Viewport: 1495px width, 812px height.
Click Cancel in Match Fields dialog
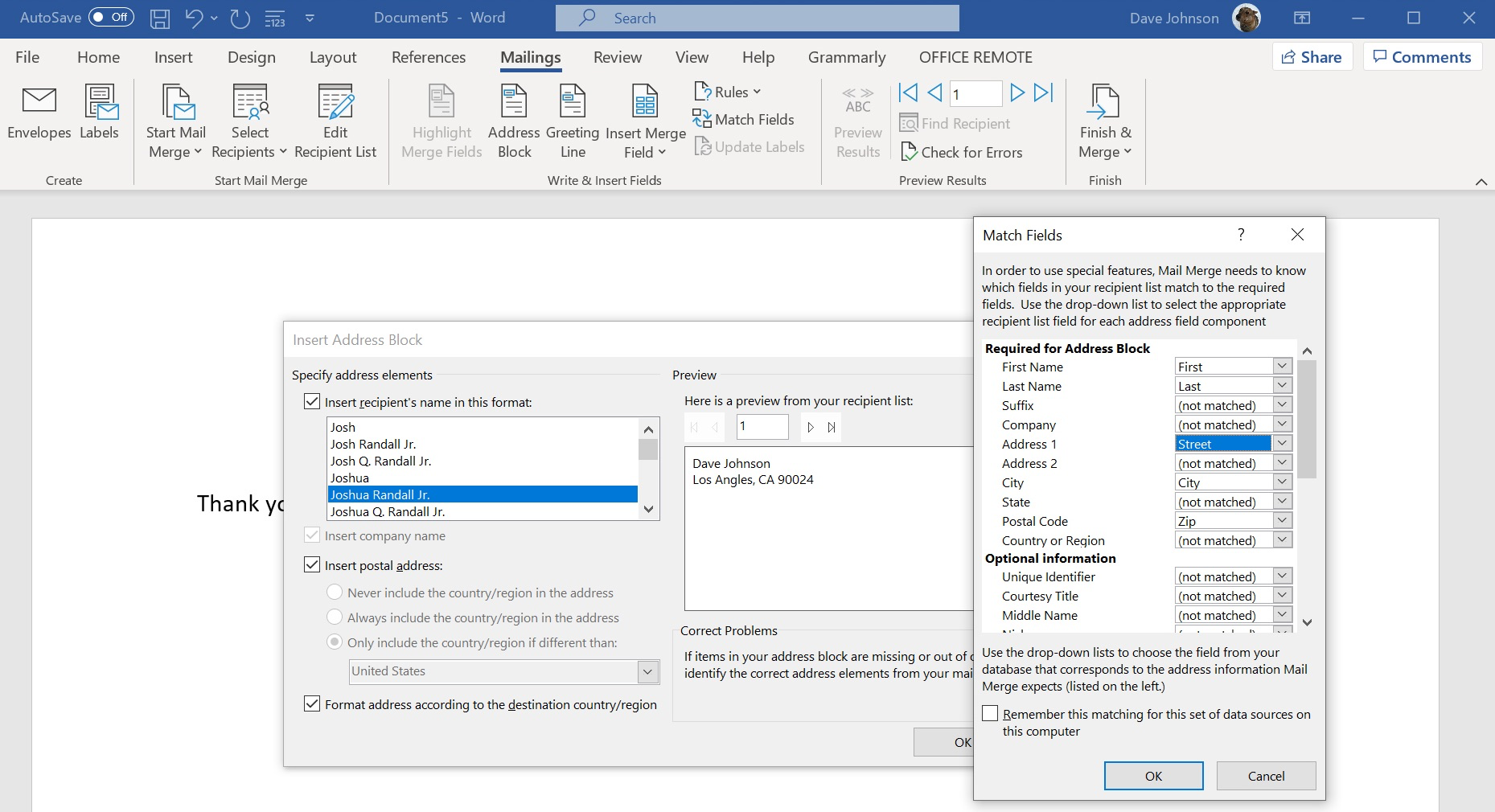(1266, 776)
